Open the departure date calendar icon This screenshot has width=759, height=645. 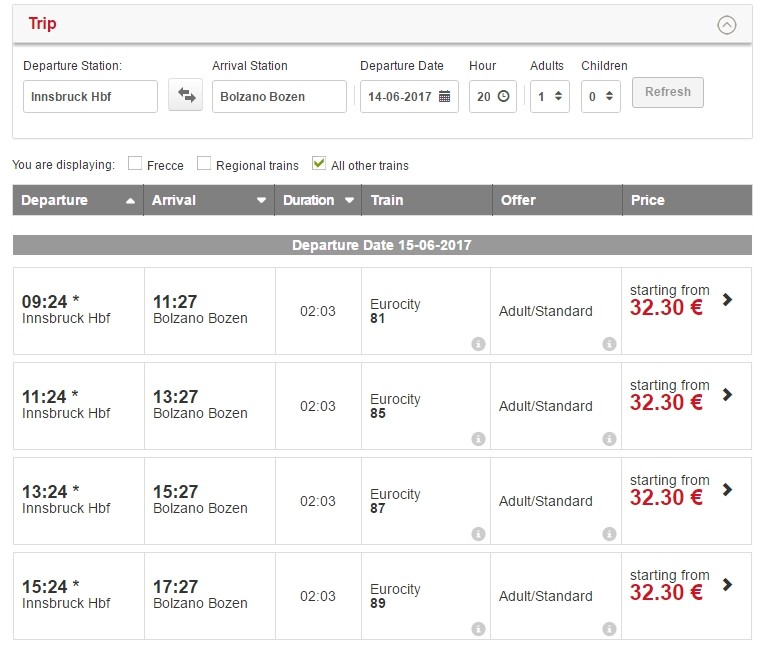click(445, 97)
